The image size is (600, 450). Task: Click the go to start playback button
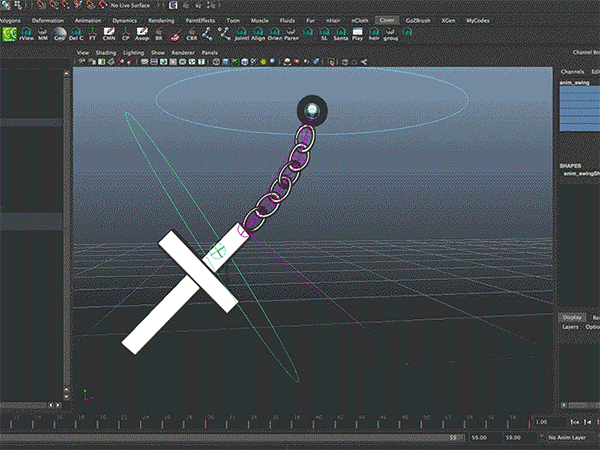pos(574,422)
